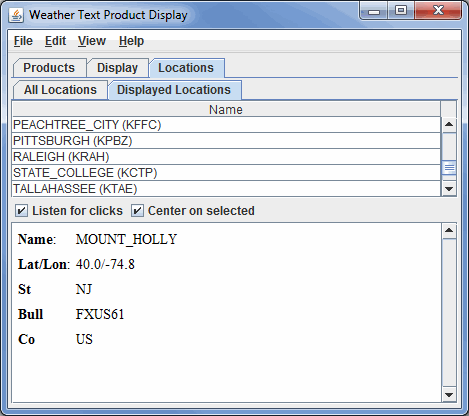
Task: Open the View menu
Action: (x=92, y=41)
